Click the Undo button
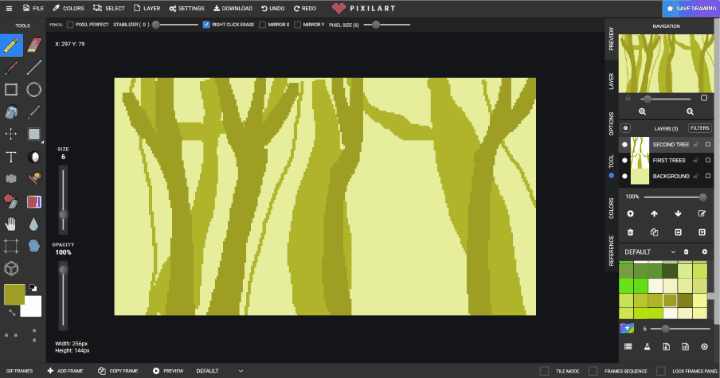This screenshot has width=720, height=378. click(x=273, y=8)
